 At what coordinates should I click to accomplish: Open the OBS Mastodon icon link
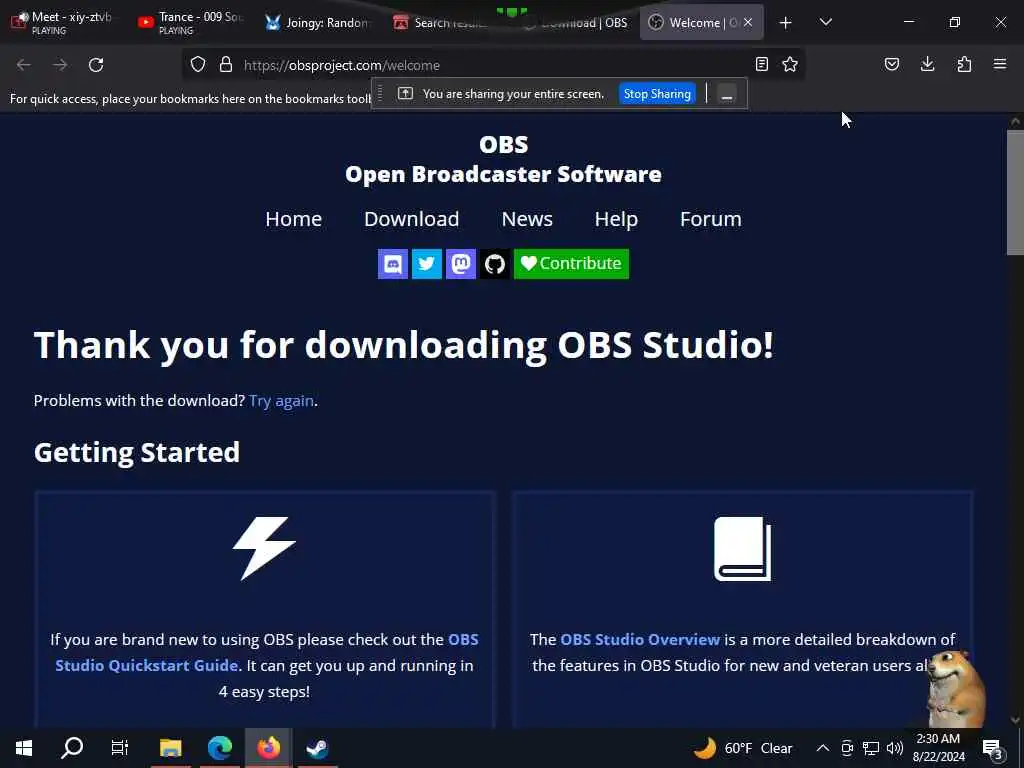point(460,264)
